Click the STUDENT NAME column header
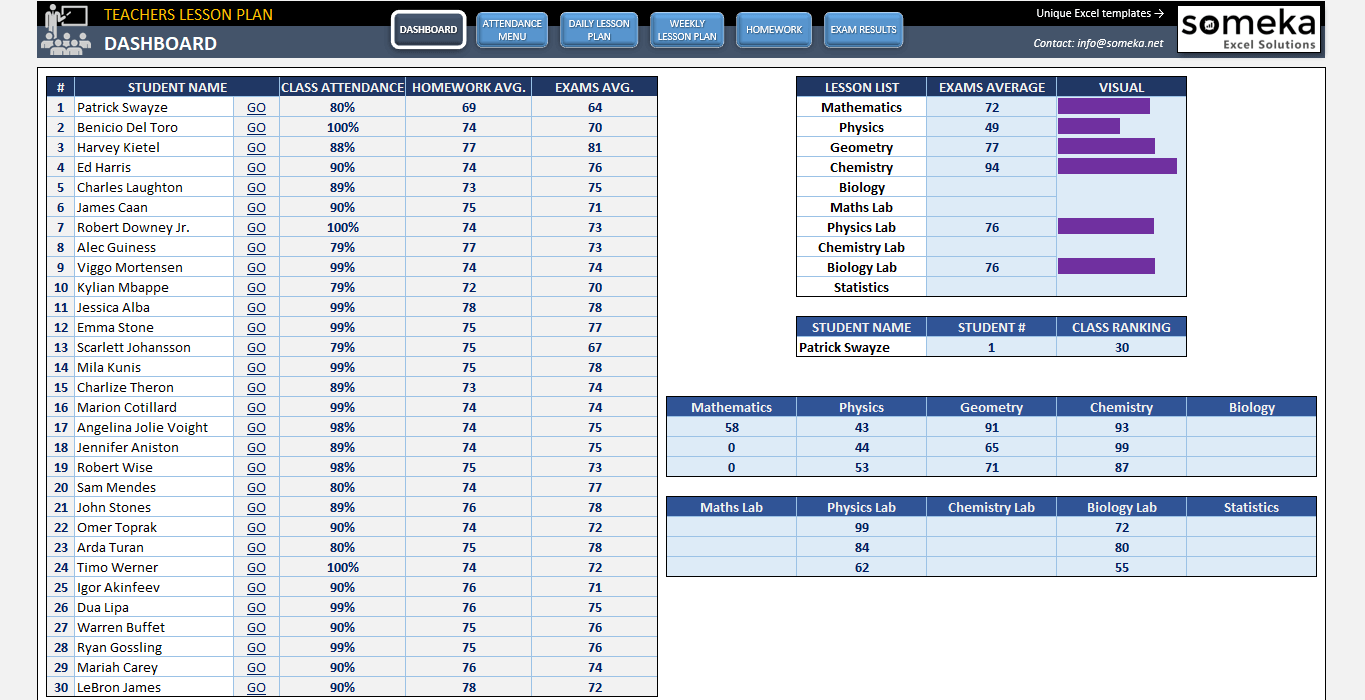 pos(177,87)
